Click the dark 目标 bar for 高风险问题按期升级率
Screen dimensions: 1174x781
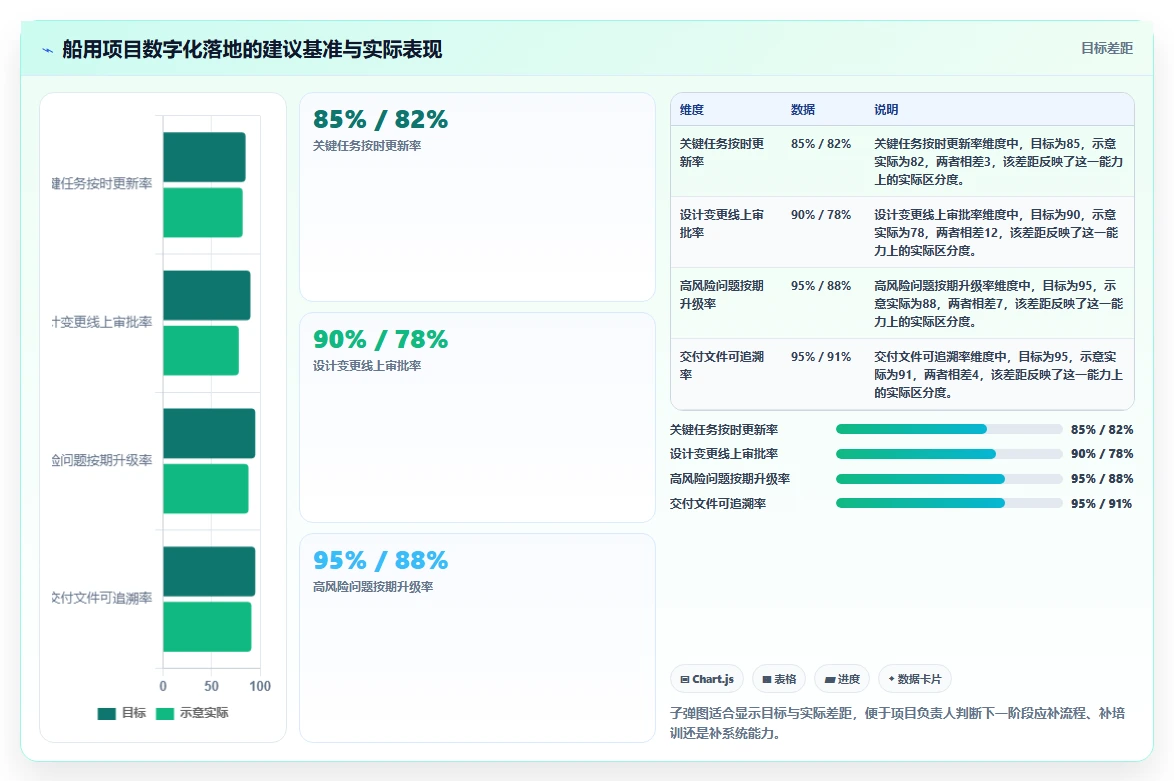coord(209,433)
